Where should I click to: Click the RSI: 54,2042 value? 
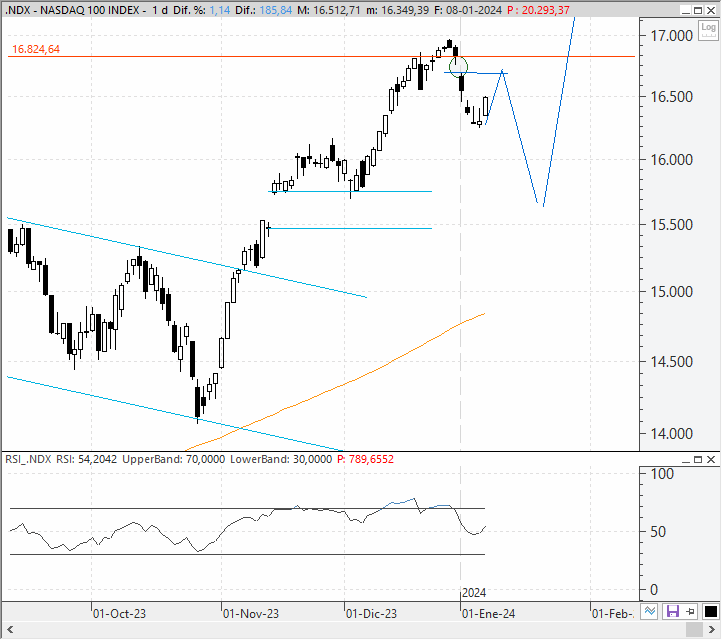coord(87,459)
